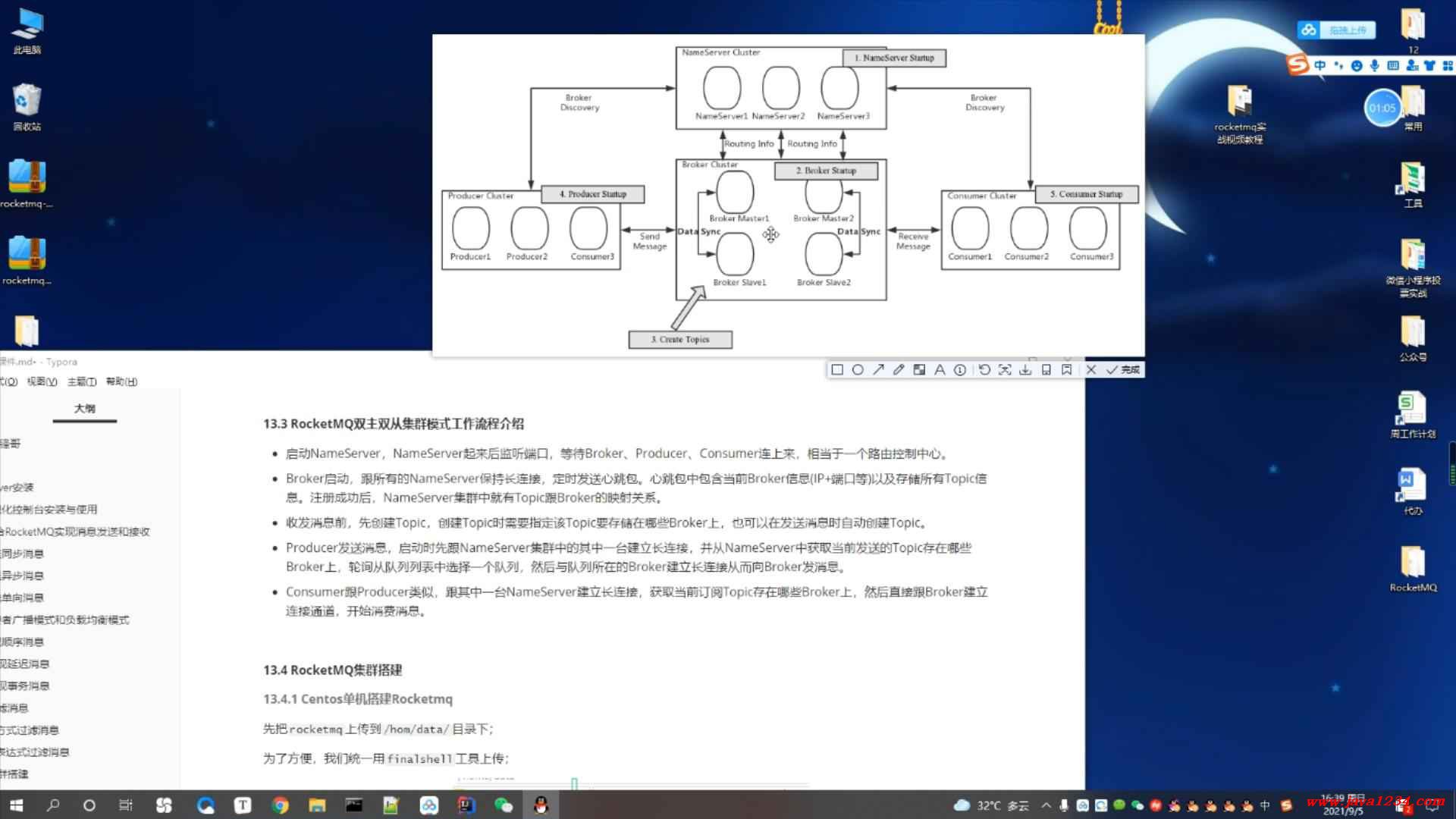Click the 拖拽上传 Baidu upload widget
The width and height of the screenshot is (1456, 819).
(1337, 30)
